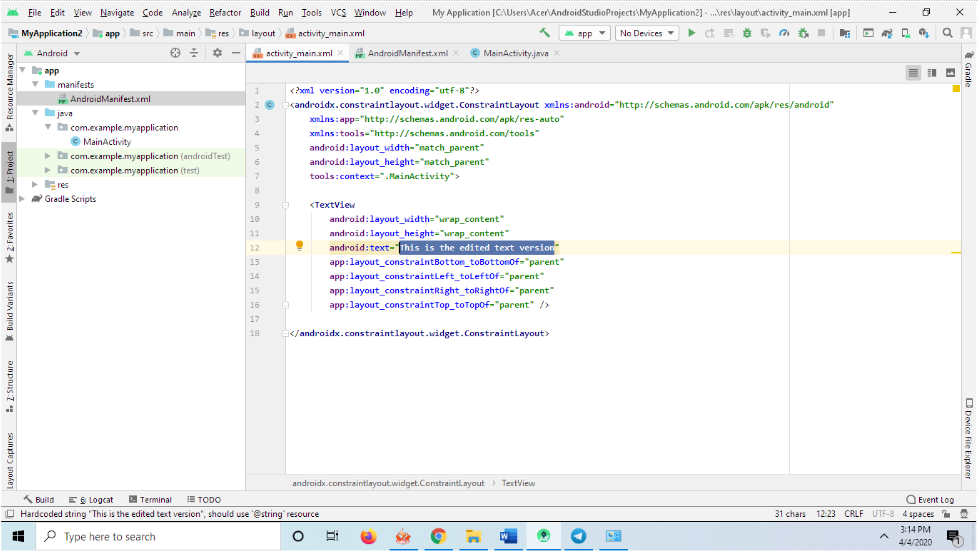Run the app with green play button
This screenshot has width=978, height=551.
pyautogui.click(x=691, y=33)
